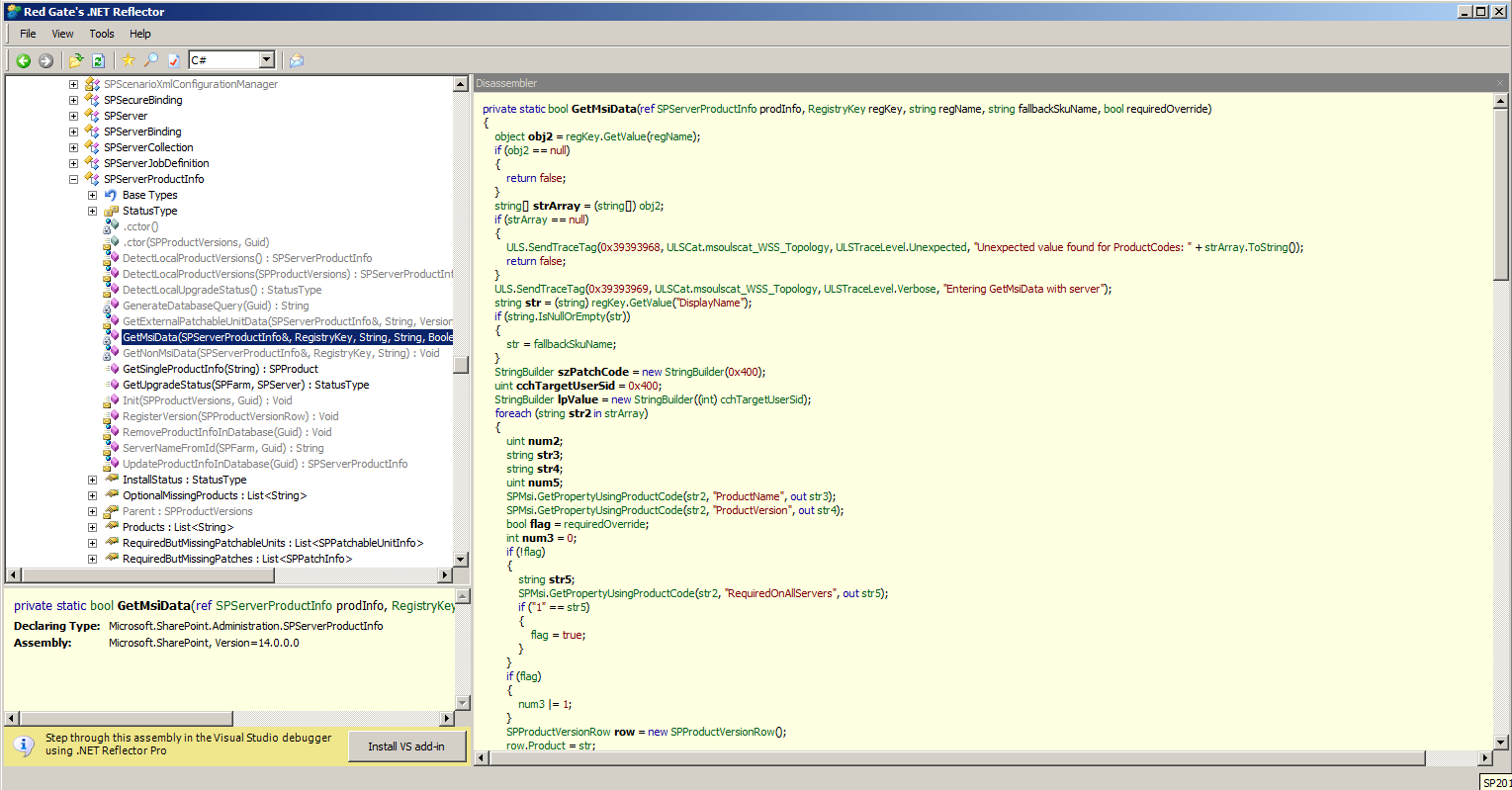Click the envelope icon in toolbar
Viewport: 1512px width, 790px height.
[296, 60]
